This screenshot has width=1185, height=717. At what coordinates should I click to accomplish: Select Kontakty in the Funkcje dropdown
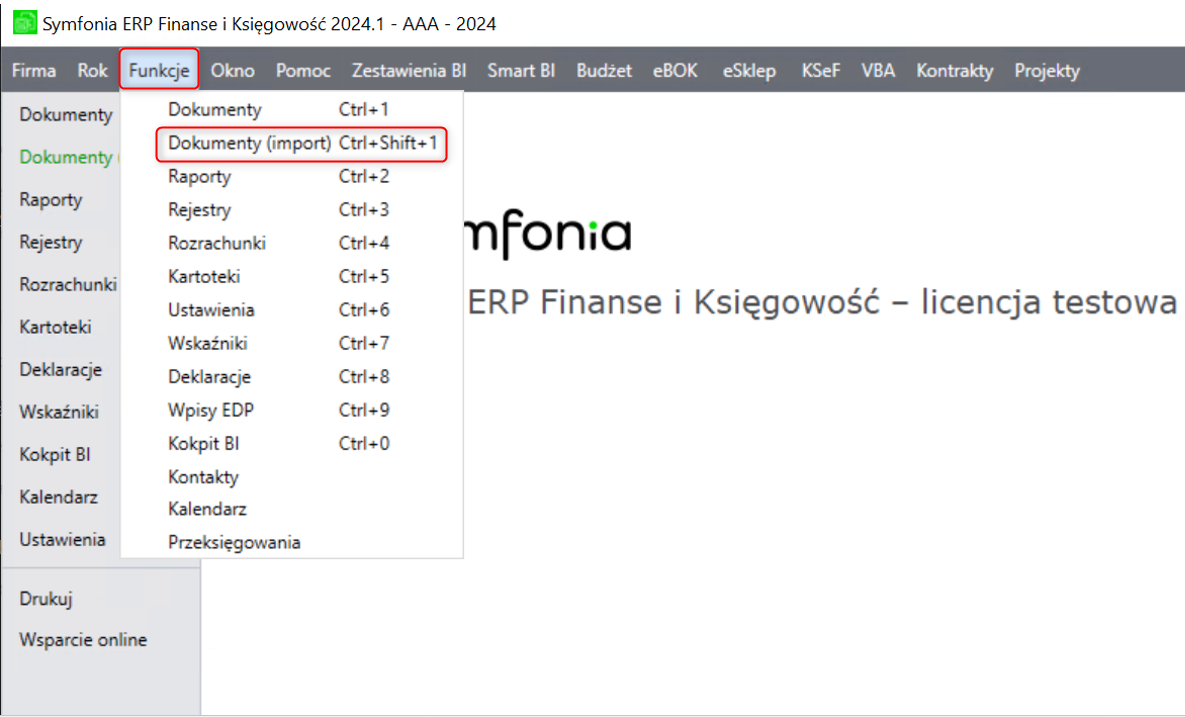(292, 476)
